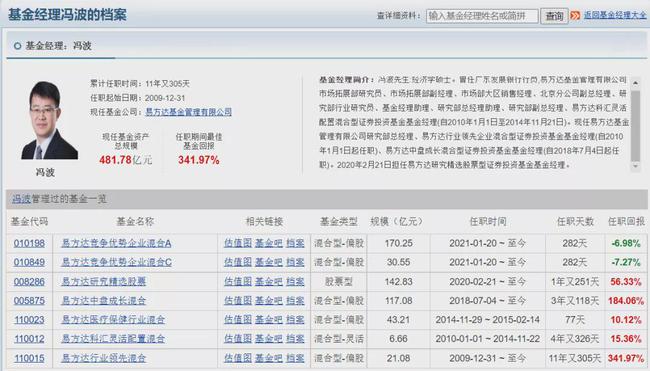
Task: Click the -6.98% return cell
Action: (626, 243)
